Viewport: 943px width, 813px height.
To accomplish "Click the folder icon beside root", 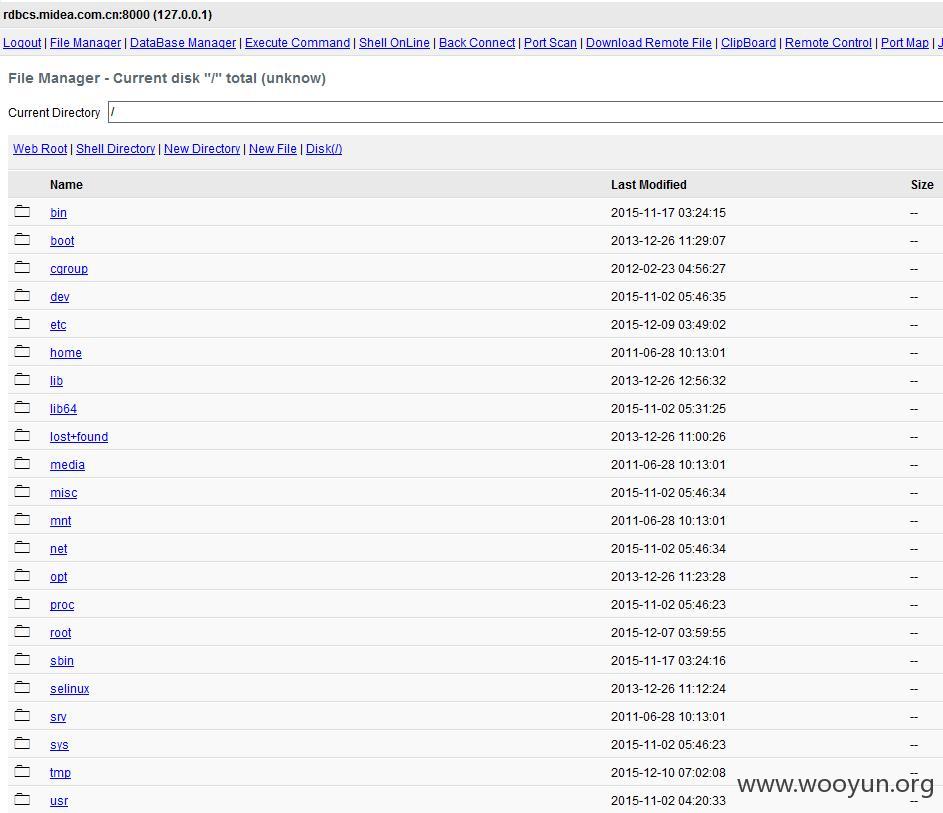I will pos(22,631).
